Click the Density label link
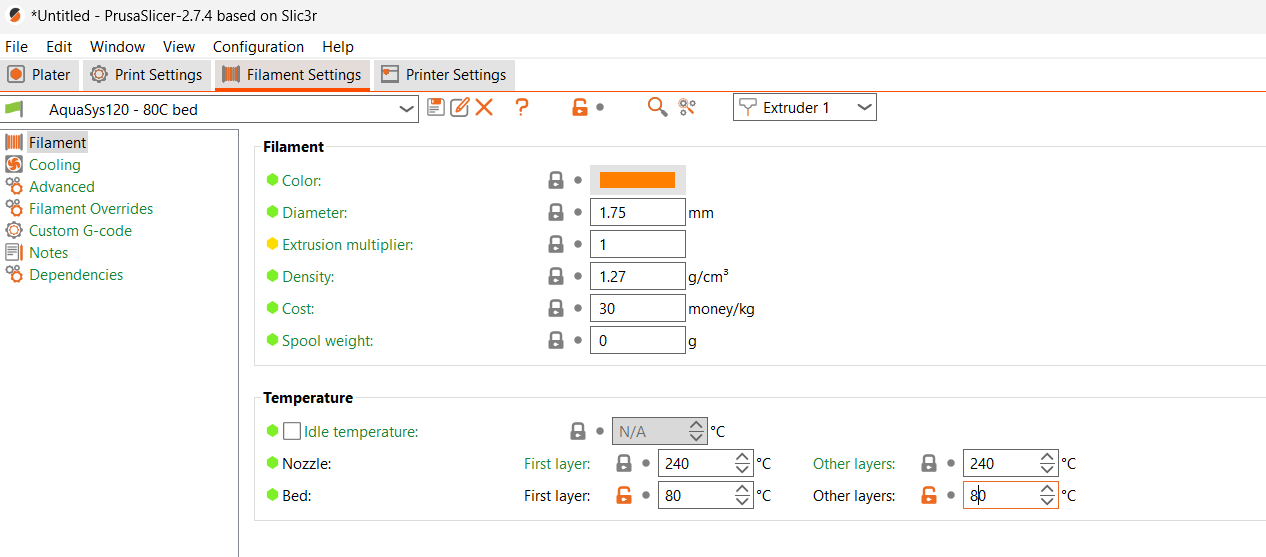This screenshot has width=1266, height=557. 308,277
